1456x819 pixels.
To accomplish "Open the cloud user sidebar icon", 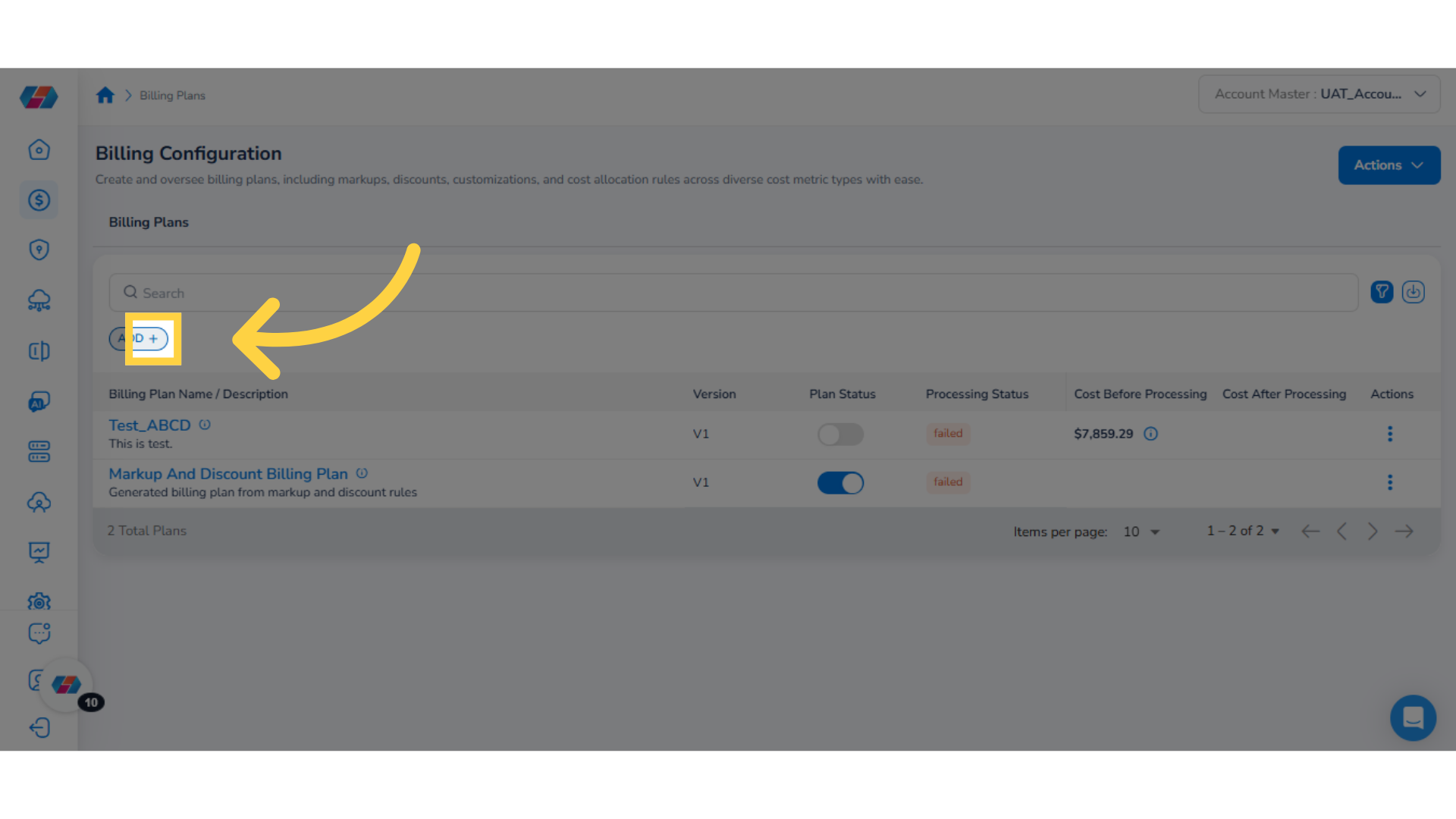I will click(x=39, y=502).
